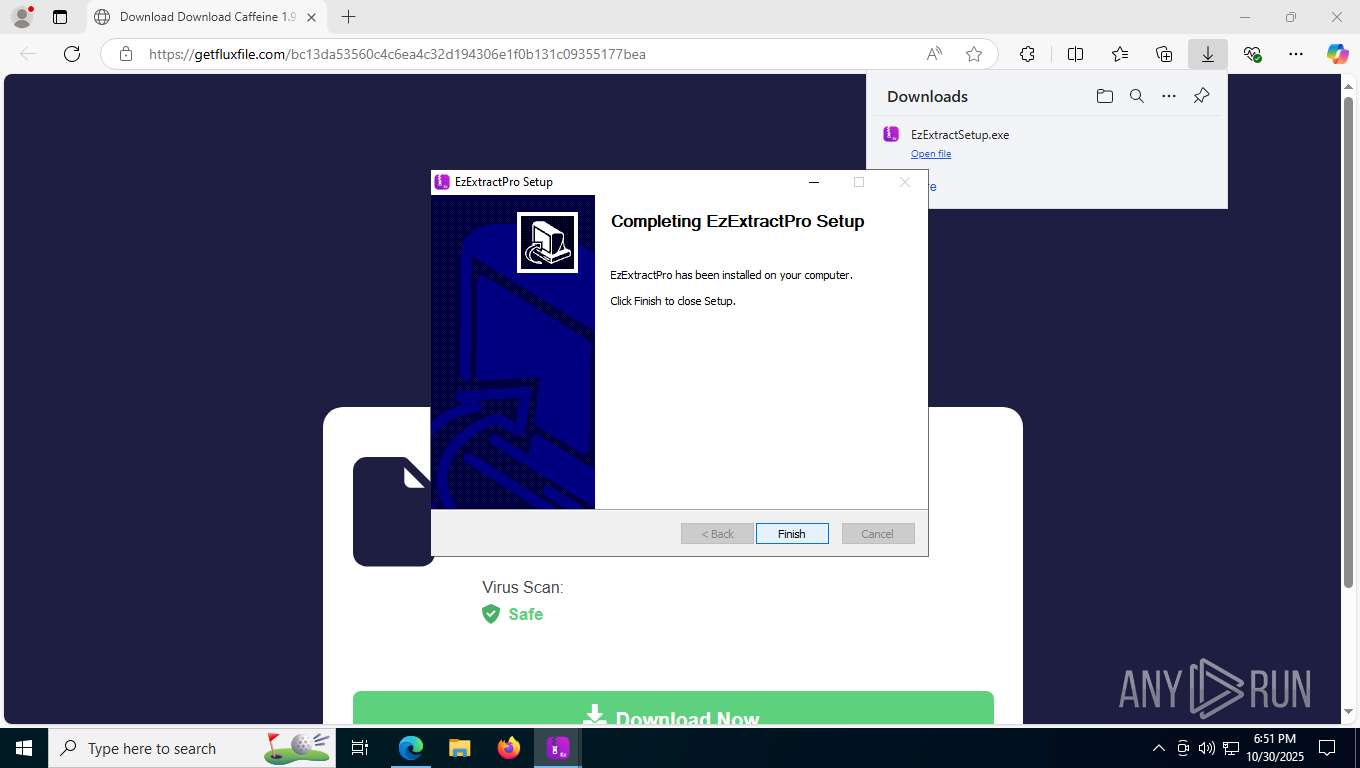
Task: Click the green Download Now button
Action: tap(673, 708)
